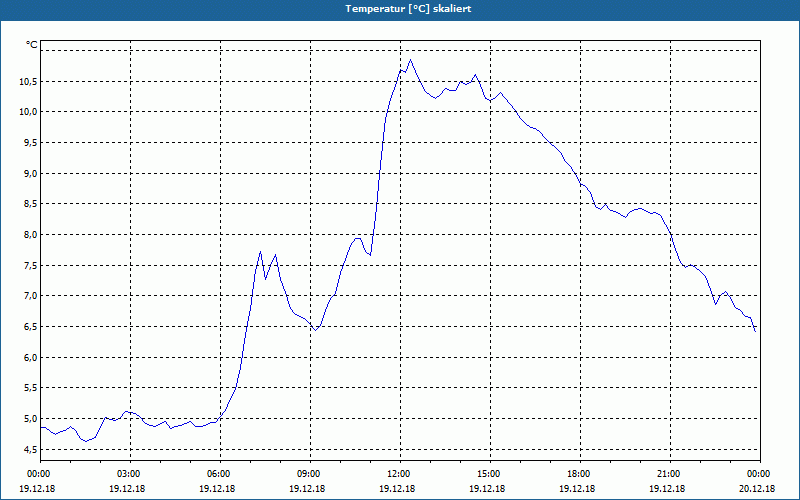Click the 6,5 y-axis value
800x500 pixels.
[x=31, y=327]
